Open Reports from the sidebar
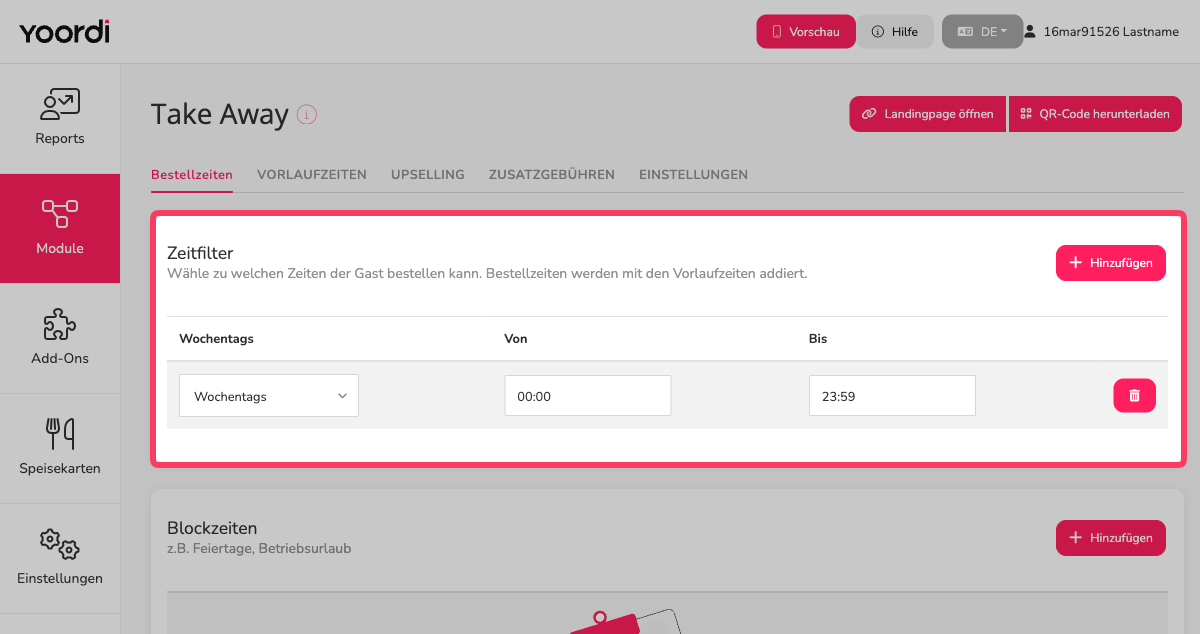 [60, 118]
